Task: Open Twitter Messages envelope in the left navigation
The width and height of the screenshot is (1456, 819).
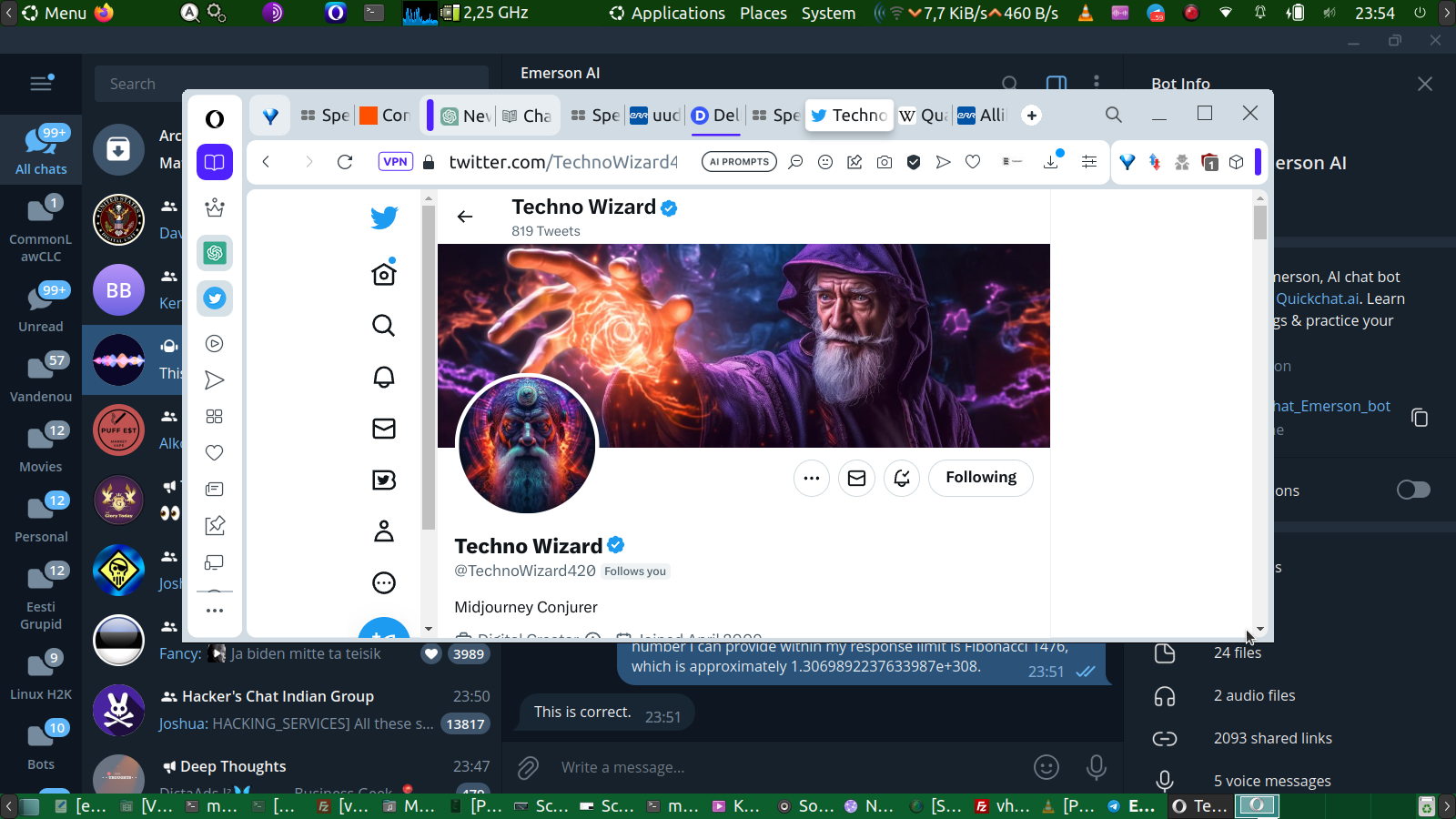Action: [x=384, y=429]
